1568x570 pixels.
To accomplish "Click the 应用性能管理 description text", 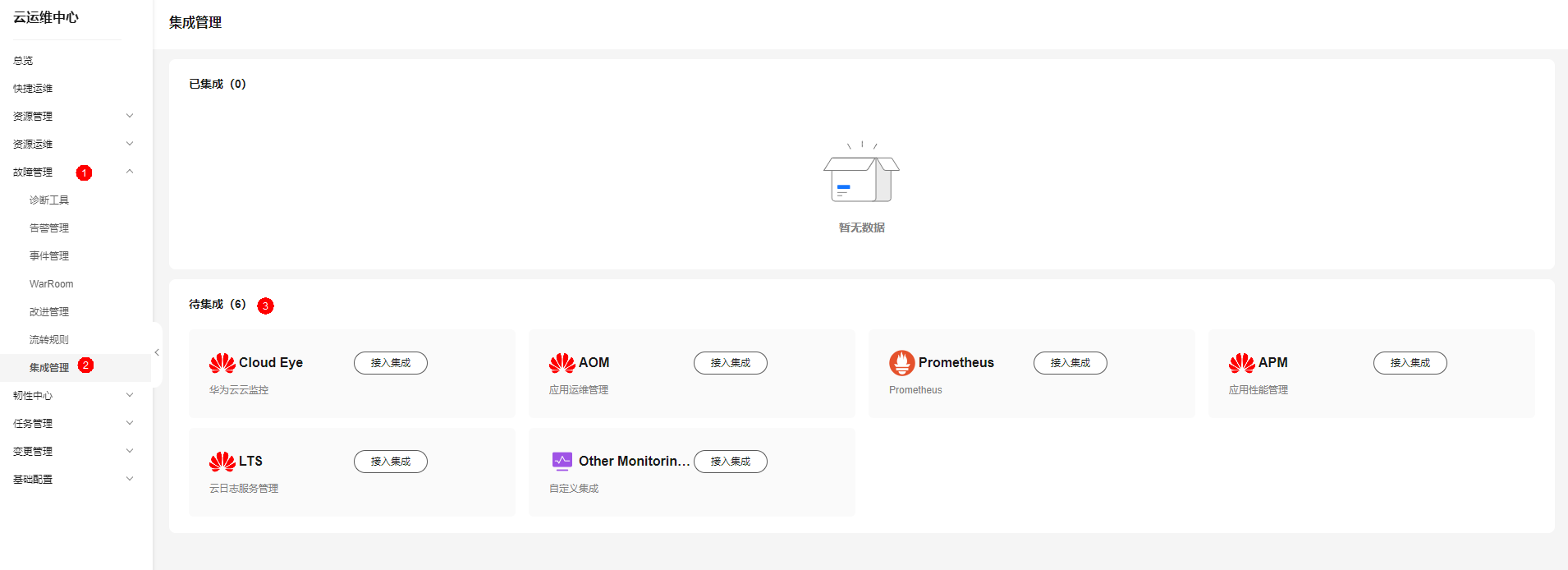I will pyautogui.click(x=1259, y=390).
